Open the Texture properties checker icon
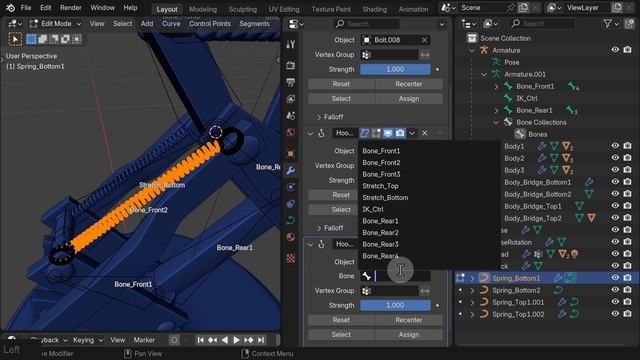Viewport: 640px width, 360px height. 290,258
